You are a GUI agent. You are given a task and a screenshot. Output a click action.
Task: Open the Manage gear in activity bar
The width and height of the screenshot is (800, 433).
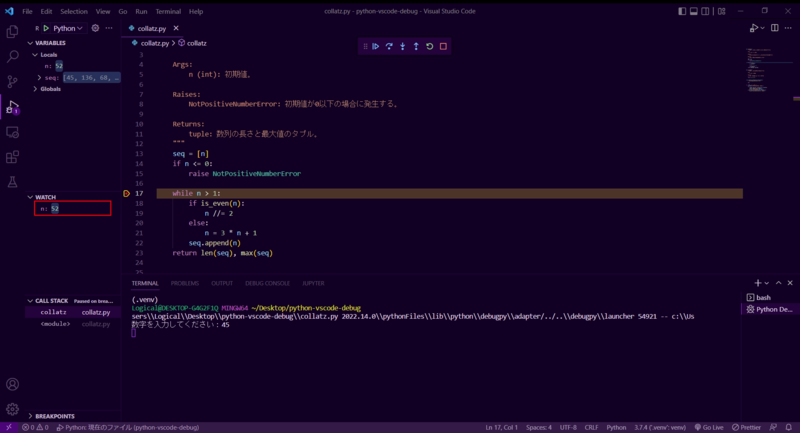(x=12, y=409)
